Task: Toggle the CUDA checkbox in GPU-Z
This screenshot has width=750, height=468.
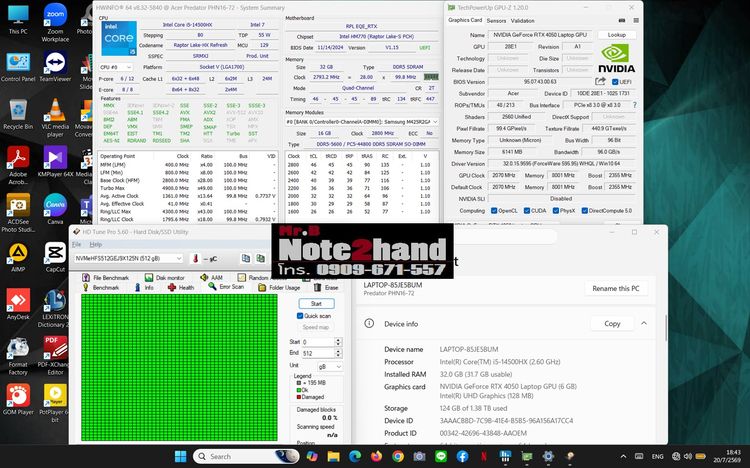Action: [527, 211]
